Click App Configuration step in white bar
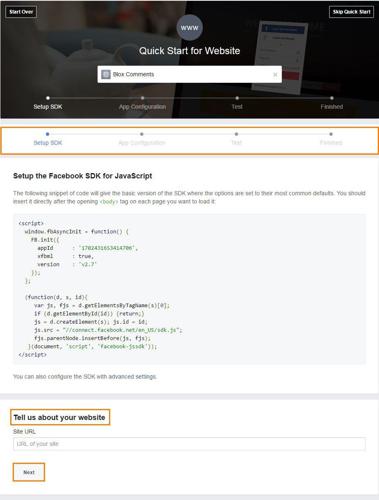 (x=142, y=143)
